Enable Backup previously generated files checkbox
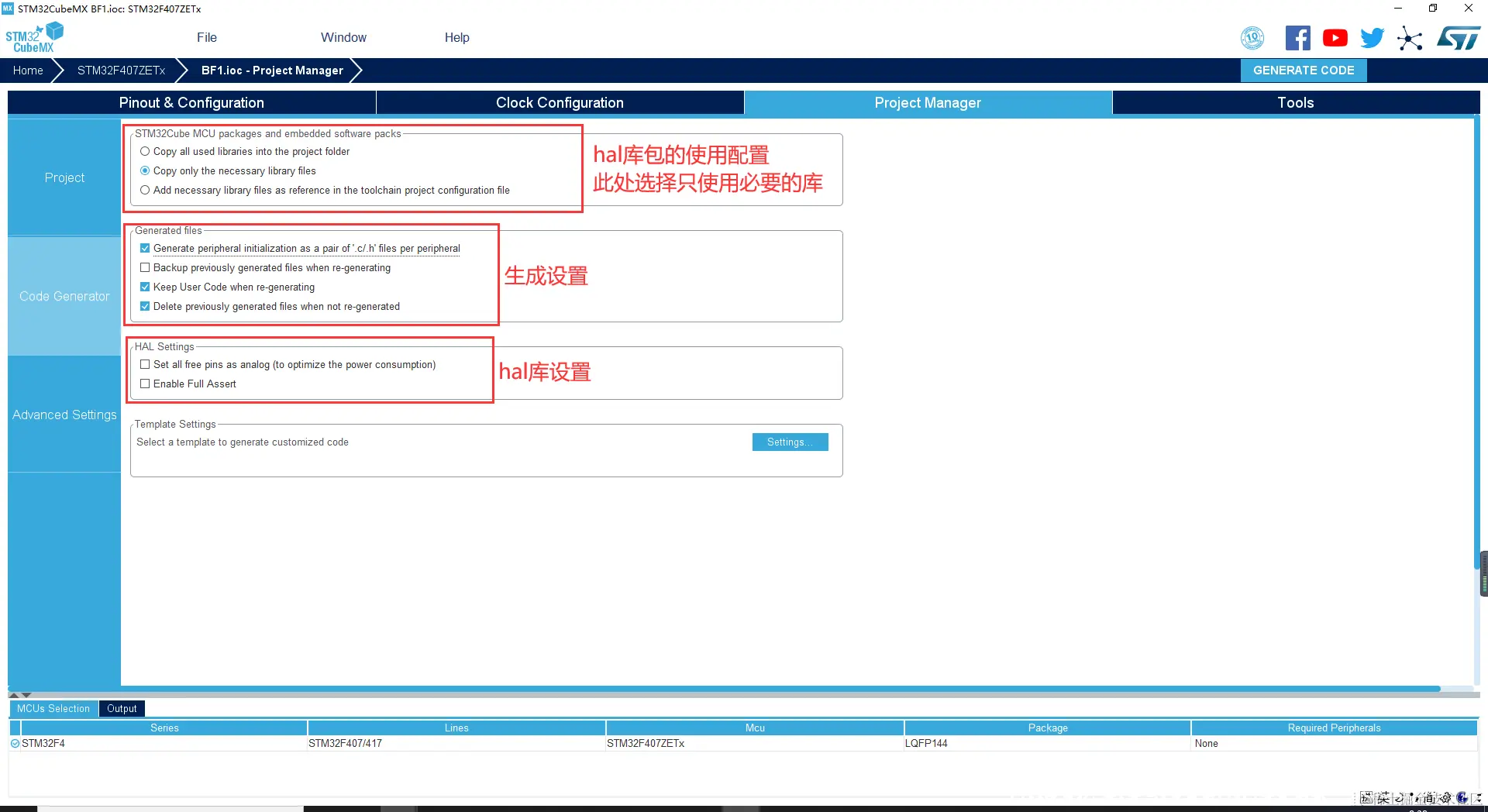 145,267
